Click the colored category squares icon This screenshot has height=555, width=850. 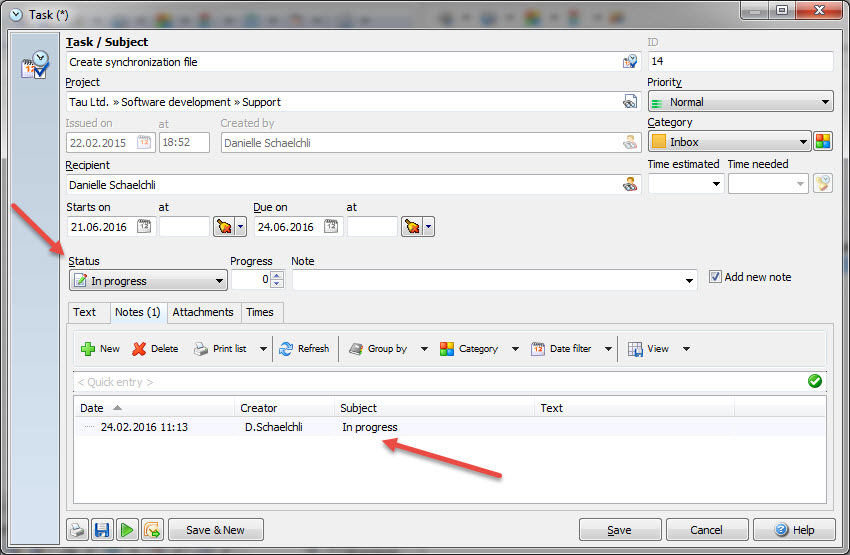(822, 142)
